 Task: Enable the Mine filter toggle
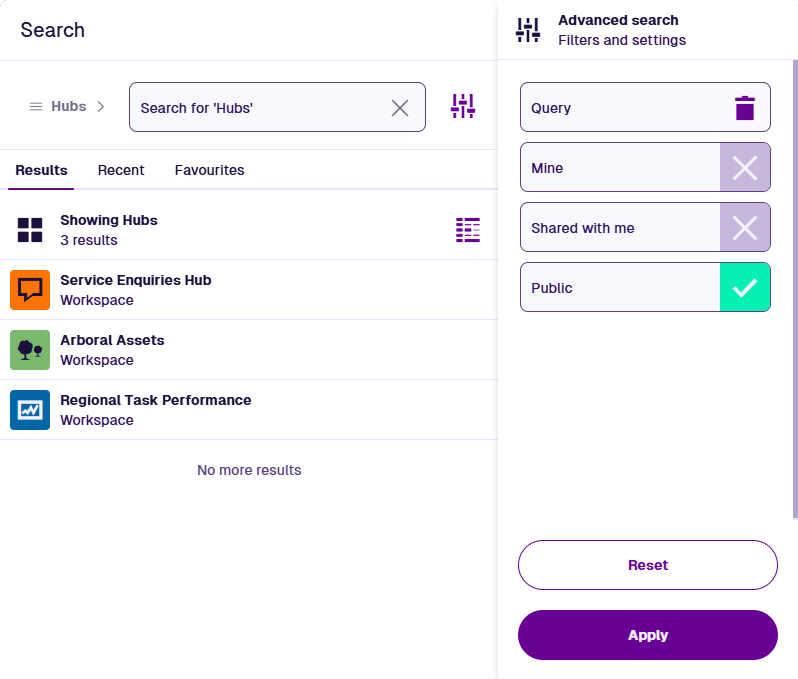click(x=745, y=168)
